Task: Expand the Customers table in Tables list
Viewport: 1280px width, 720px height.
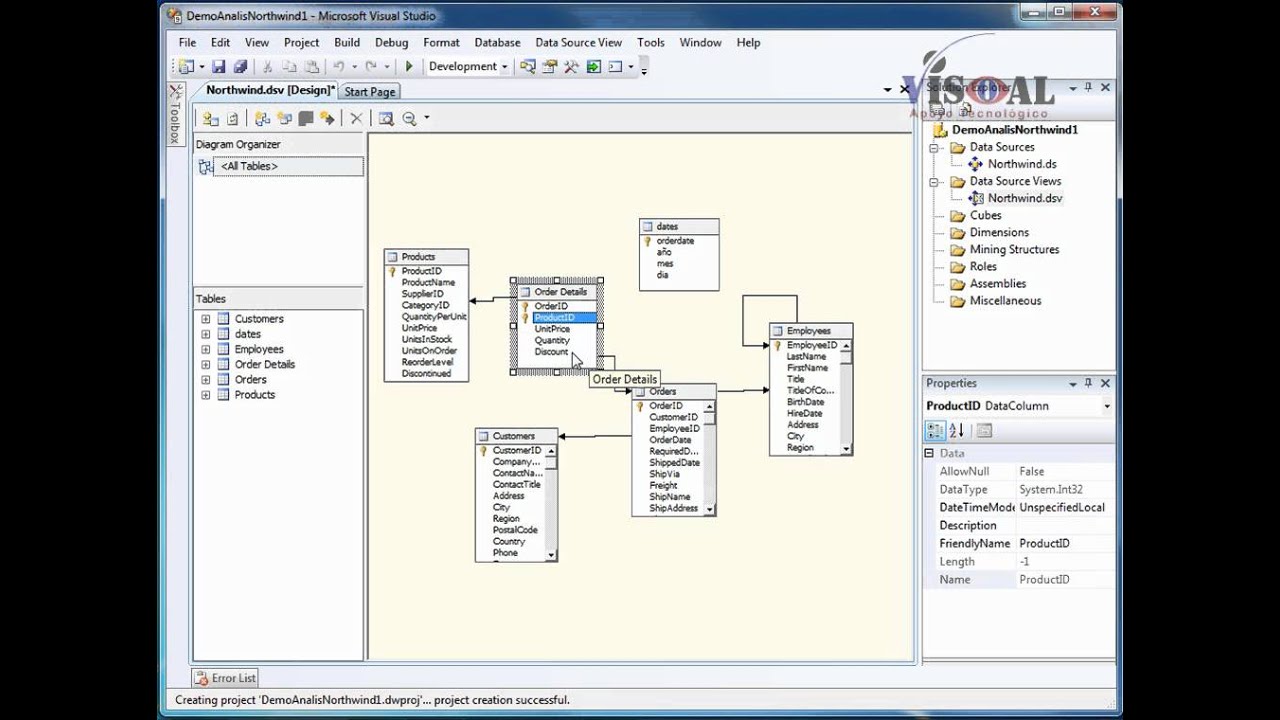Action: 206,319
